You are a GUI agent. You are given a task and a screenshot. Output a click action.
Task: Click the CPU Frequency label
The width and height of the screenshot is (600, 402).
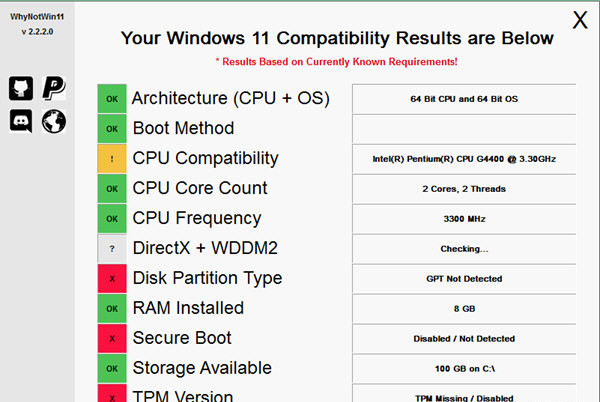click(x=196, y=218)
